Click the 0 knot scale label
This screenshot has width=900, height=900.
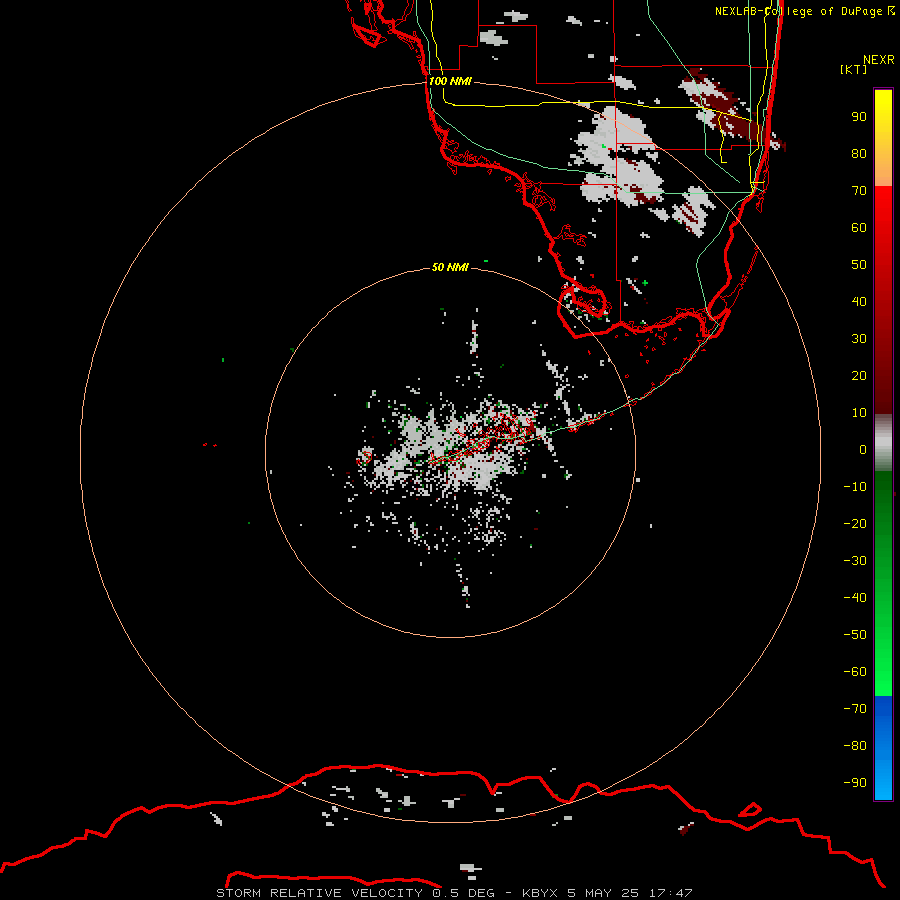coord(863,449)
